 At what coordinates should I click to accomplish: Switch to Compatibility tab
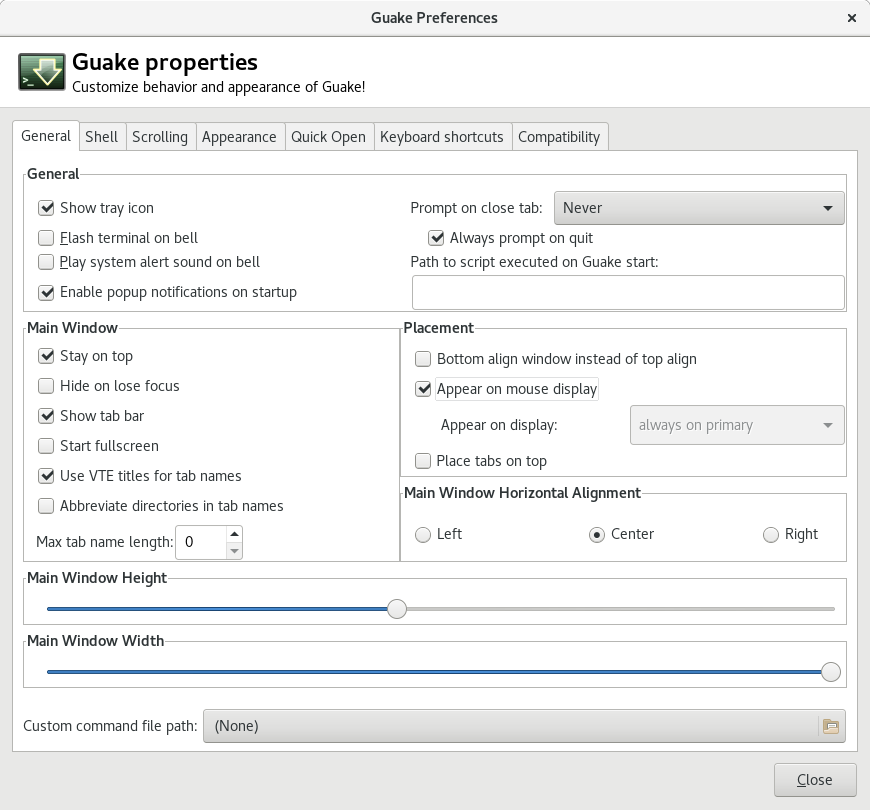(559, 137)
